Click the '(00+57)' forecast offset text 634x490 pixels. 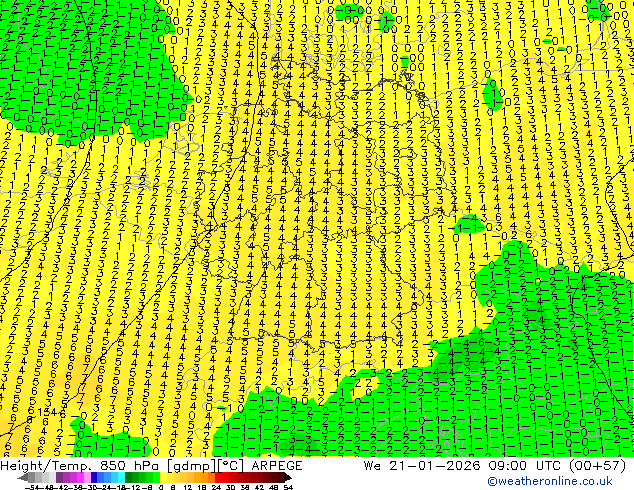[x=598, y=466]
